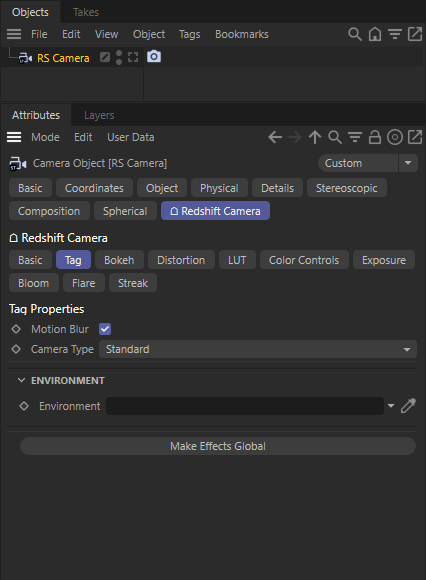Viewport: 426px width, 580px height.
Task: Open the Custom preset dropdown arrow
Action: coord(408,163)
